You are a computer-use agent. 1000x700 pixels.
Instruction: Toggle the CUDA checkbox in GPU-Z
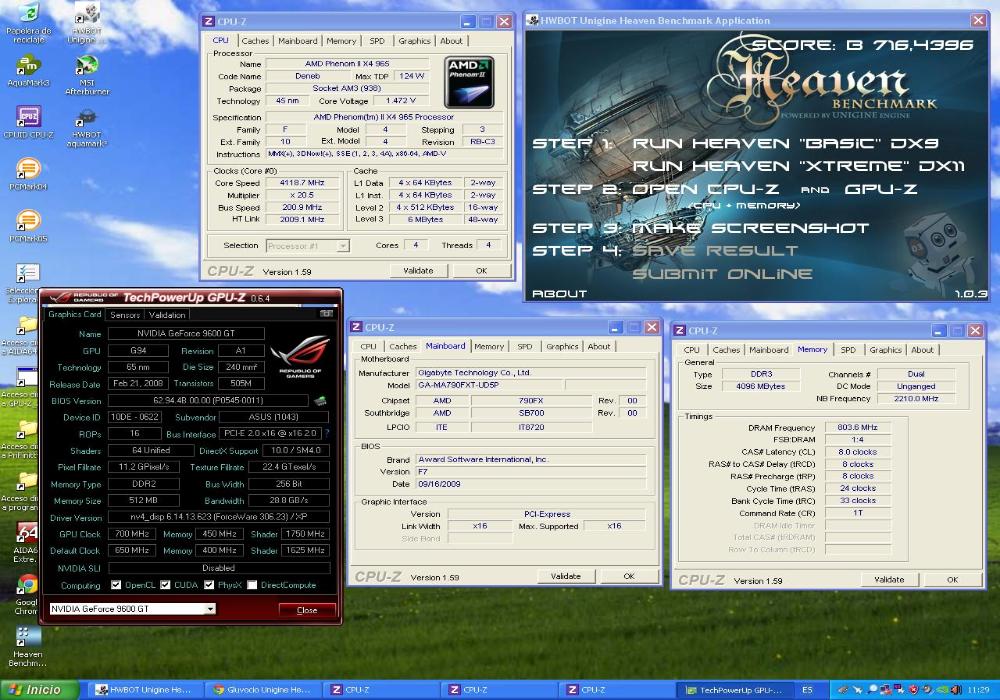pos(165,585)
